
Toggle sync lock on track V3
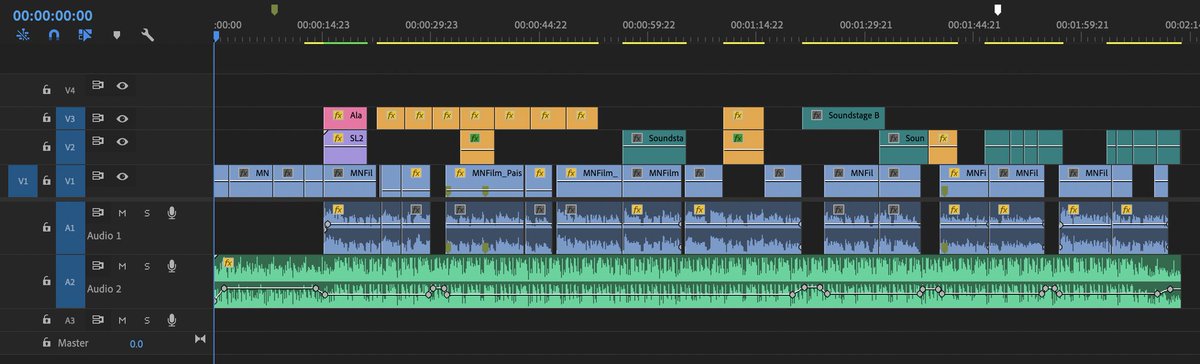[98, 117]
